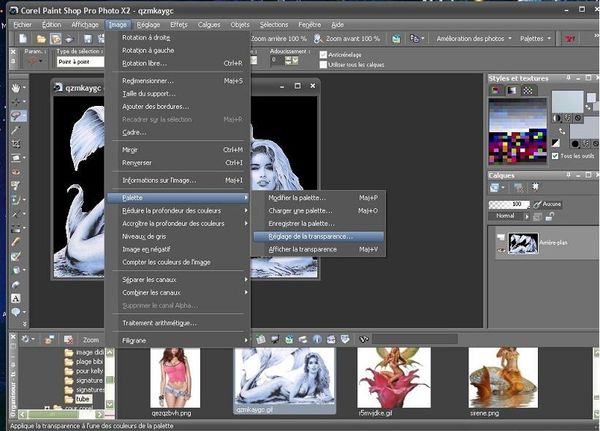The image size is (600, 431).
Task: Click the Open folder icon
Action: [41, 39]
